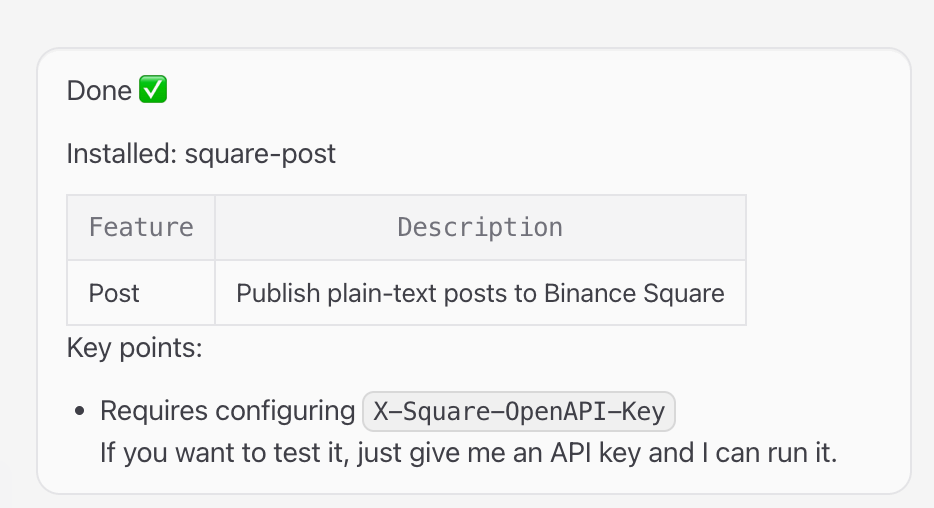The image size is (934, 508).
Task: Click the green checkmark emoji after Done
Action: coord(152,91)
